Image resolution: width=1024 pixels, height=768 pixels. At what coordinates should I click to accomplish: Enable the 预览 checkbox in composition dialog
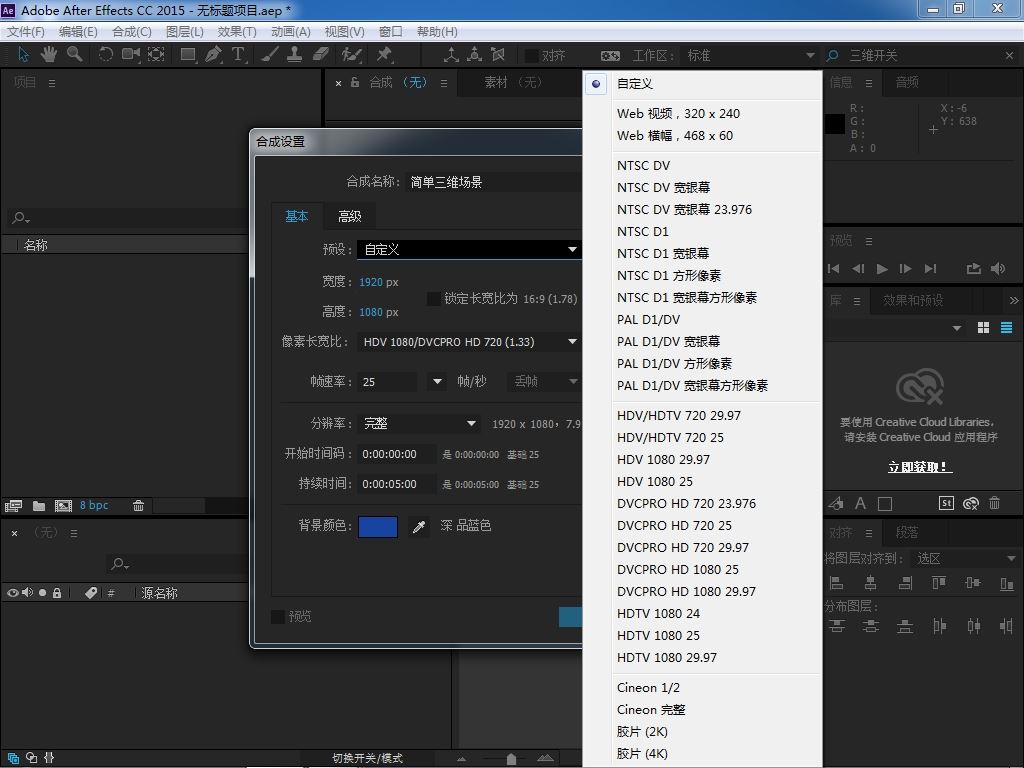click(278, 616)
